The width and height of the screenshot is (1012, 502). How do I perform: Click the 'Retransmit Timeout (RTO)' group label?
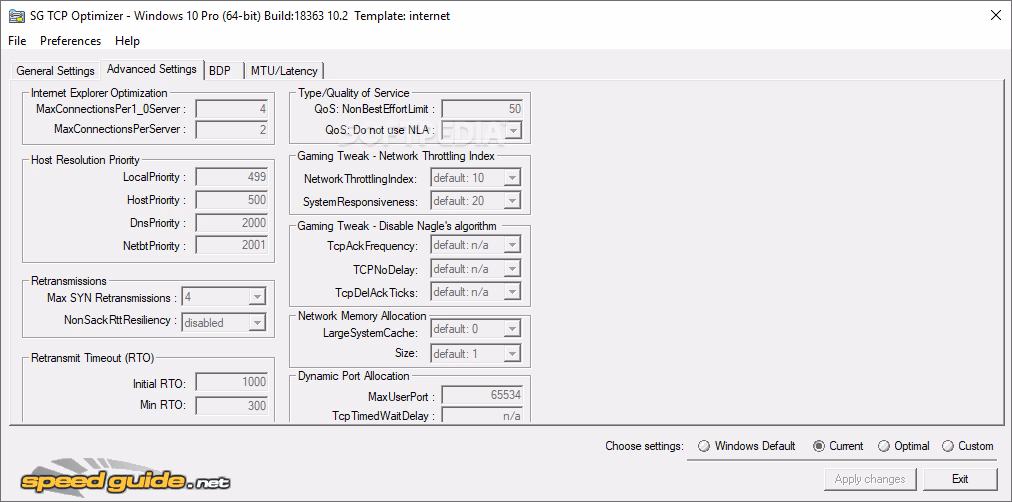point(92,358)
